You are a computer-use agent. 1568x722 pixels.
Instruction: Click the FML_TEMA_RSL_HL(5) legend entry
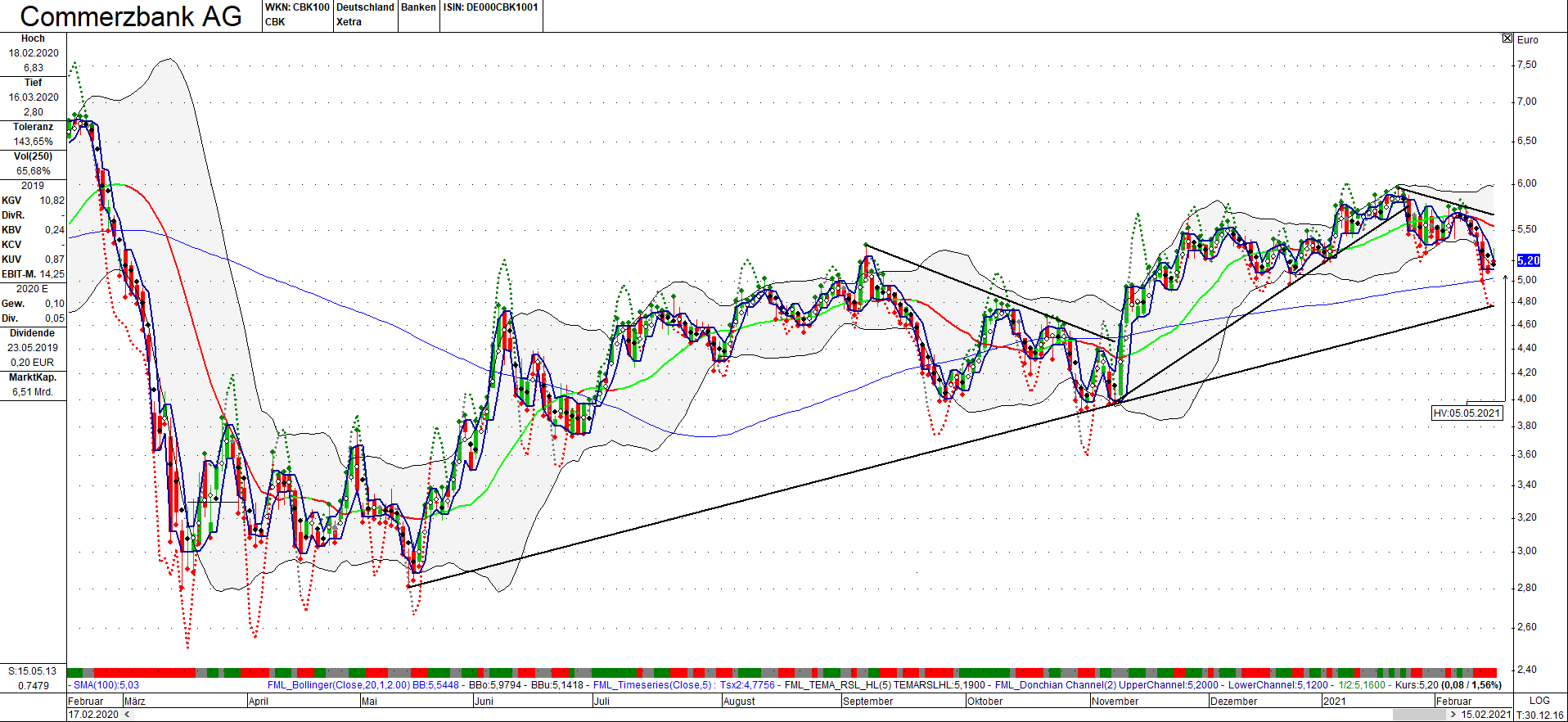pyautogui.click(x=837, y=685)
